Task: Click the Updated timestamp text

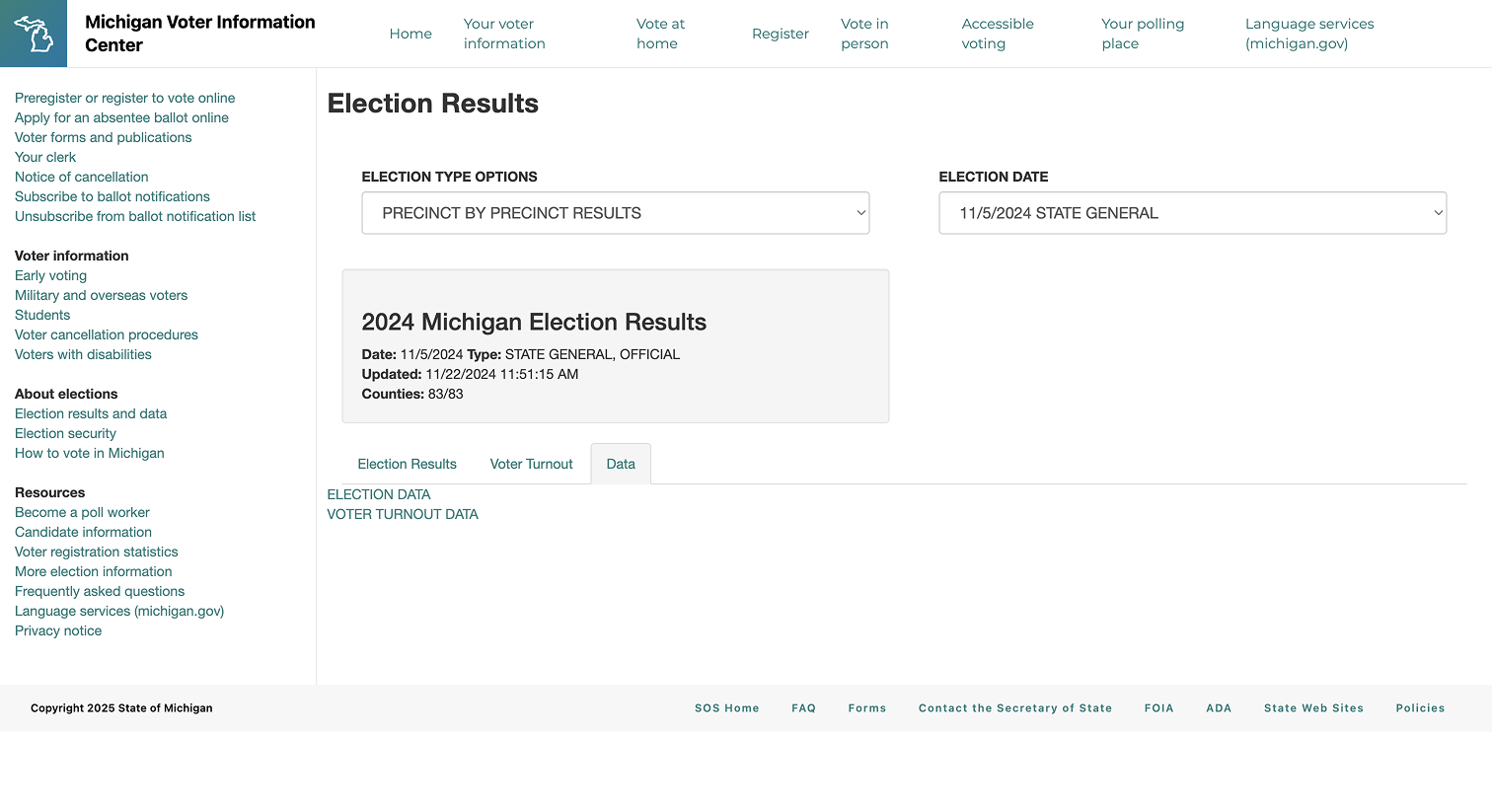Action: click(470, 374)
